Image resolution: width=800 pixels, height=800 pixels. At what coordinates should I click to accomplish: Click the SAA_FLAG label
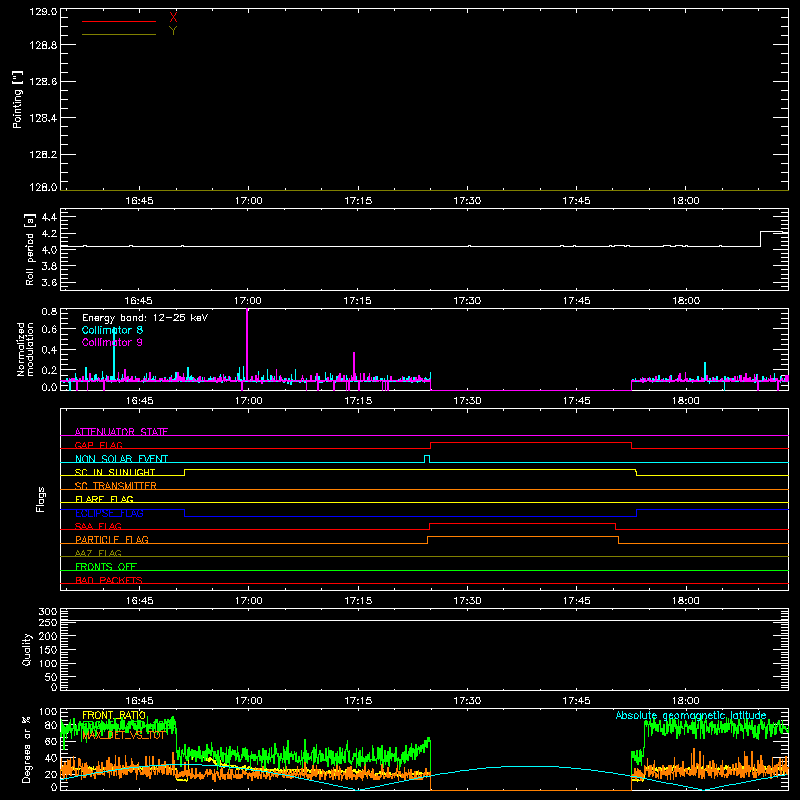click(98, 526)
